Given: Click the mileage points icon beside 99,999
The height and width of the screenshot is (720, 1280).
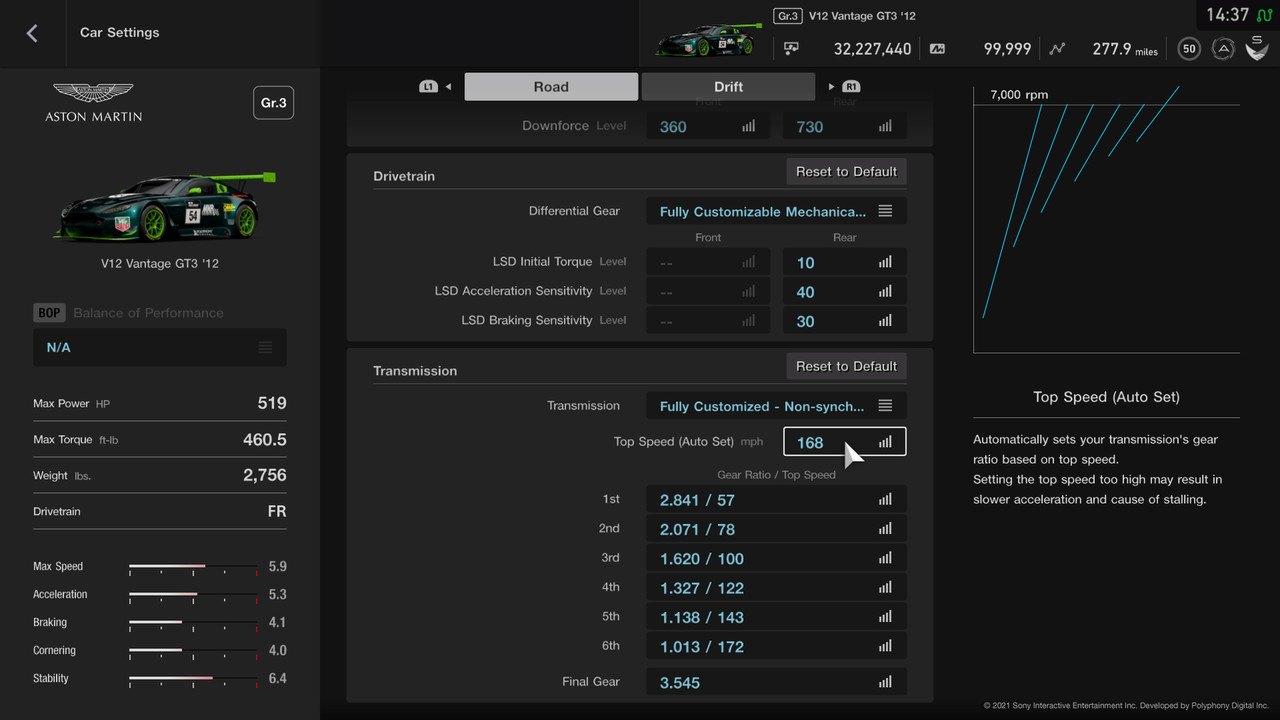Looking at the screenshot, I should point(937,48).
